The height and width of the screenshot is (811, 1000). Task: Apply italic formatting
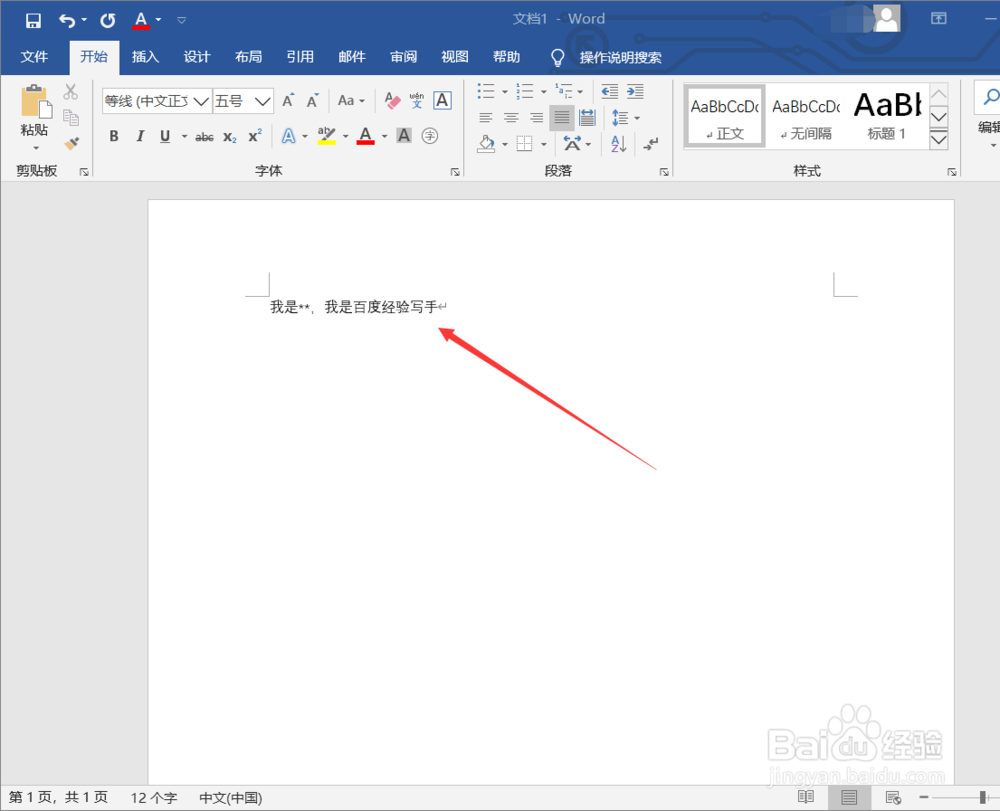(x=140, y=136)
